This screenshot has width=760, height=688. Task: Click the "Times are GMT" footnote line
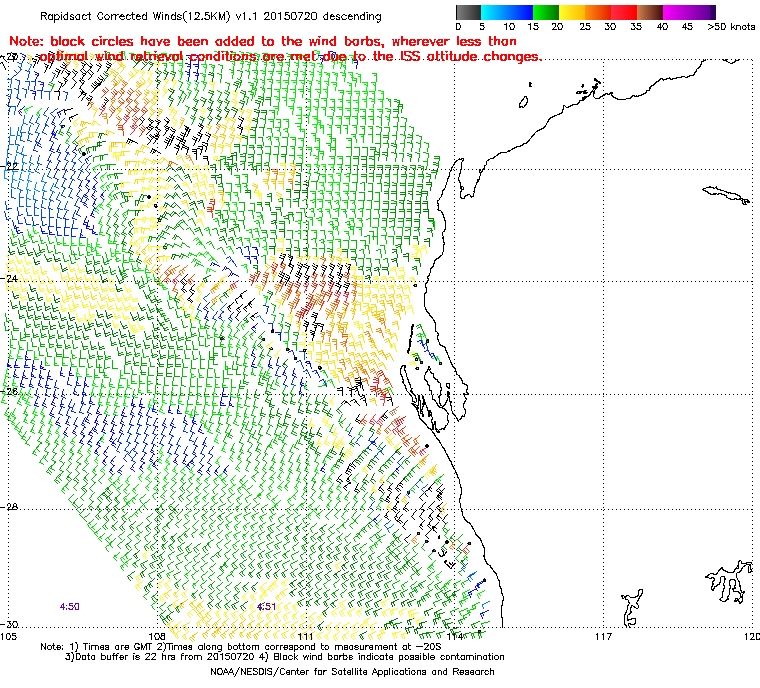coord(241,647)
